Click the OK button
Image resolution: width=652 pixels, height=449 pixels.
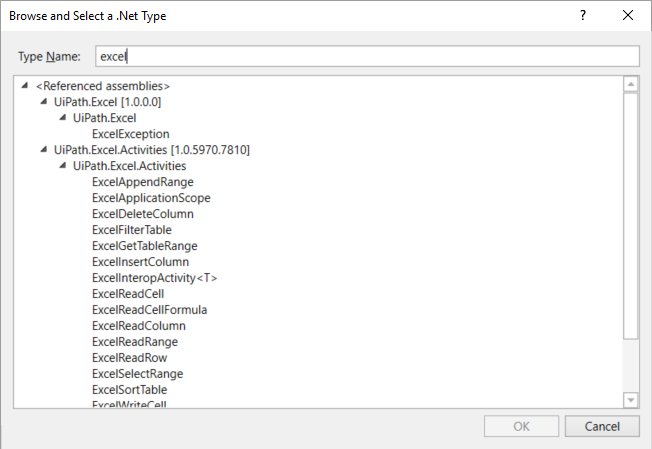point(521,426)
